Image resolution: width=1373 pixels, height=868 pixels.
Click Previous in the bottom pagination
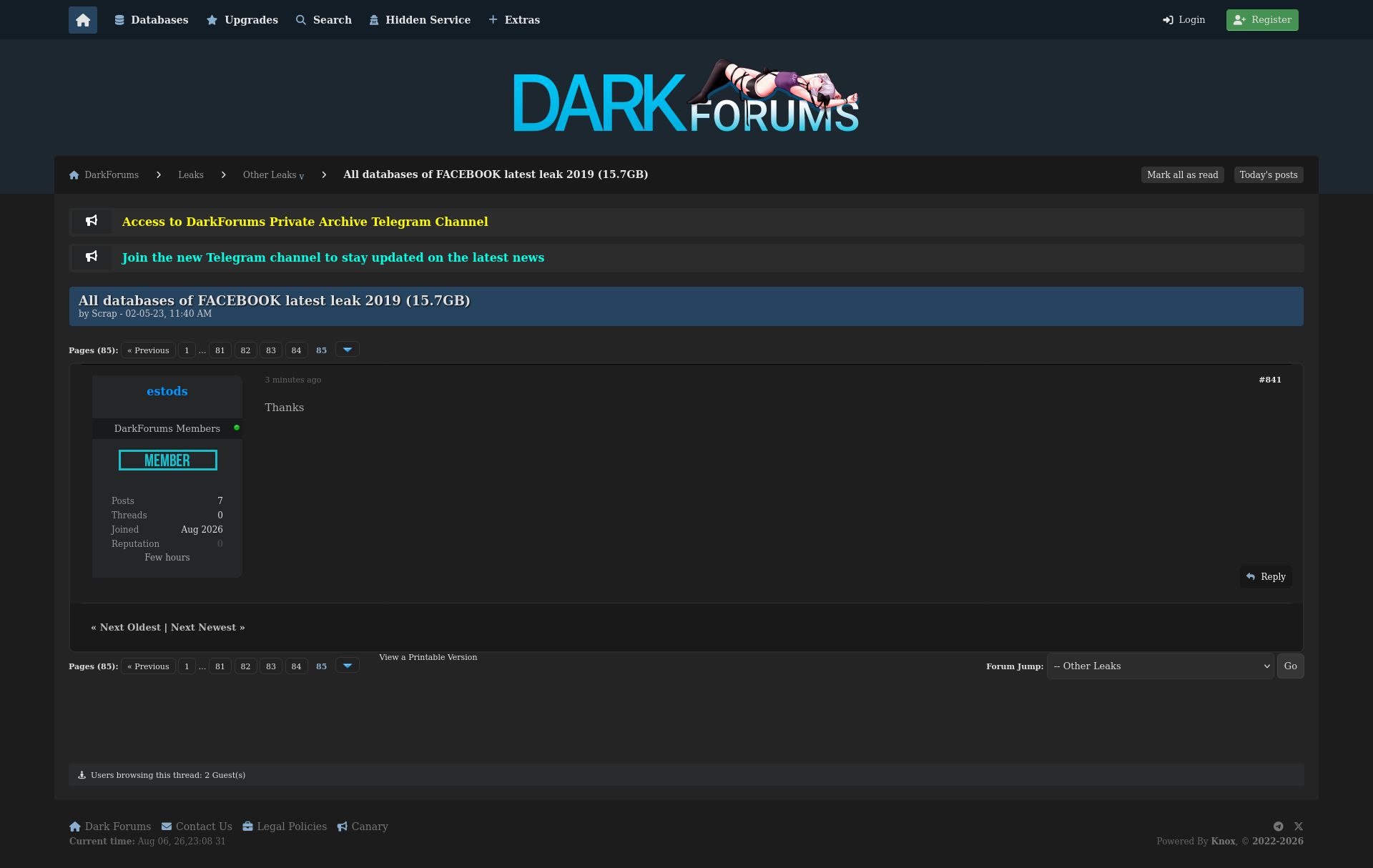click(x=148, y=666)
